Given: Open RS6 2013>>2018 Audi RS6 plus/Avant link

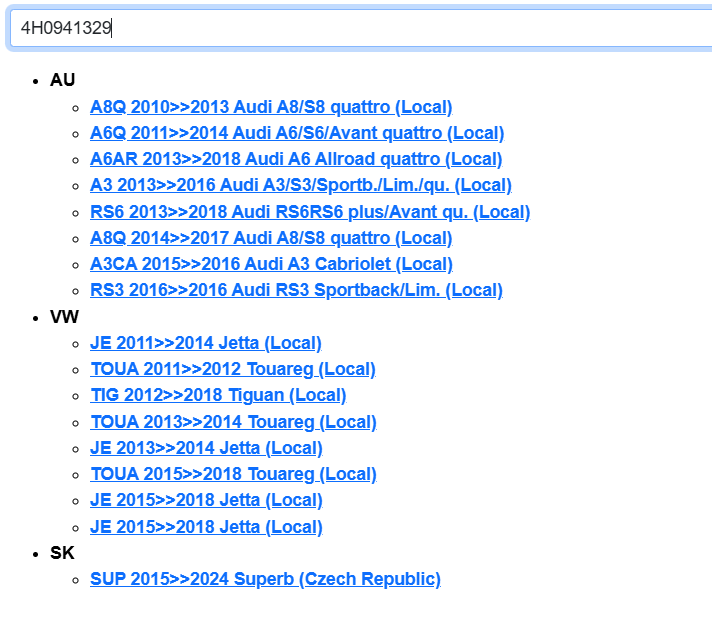Looking at the screenshot, I should click(310, 212).
